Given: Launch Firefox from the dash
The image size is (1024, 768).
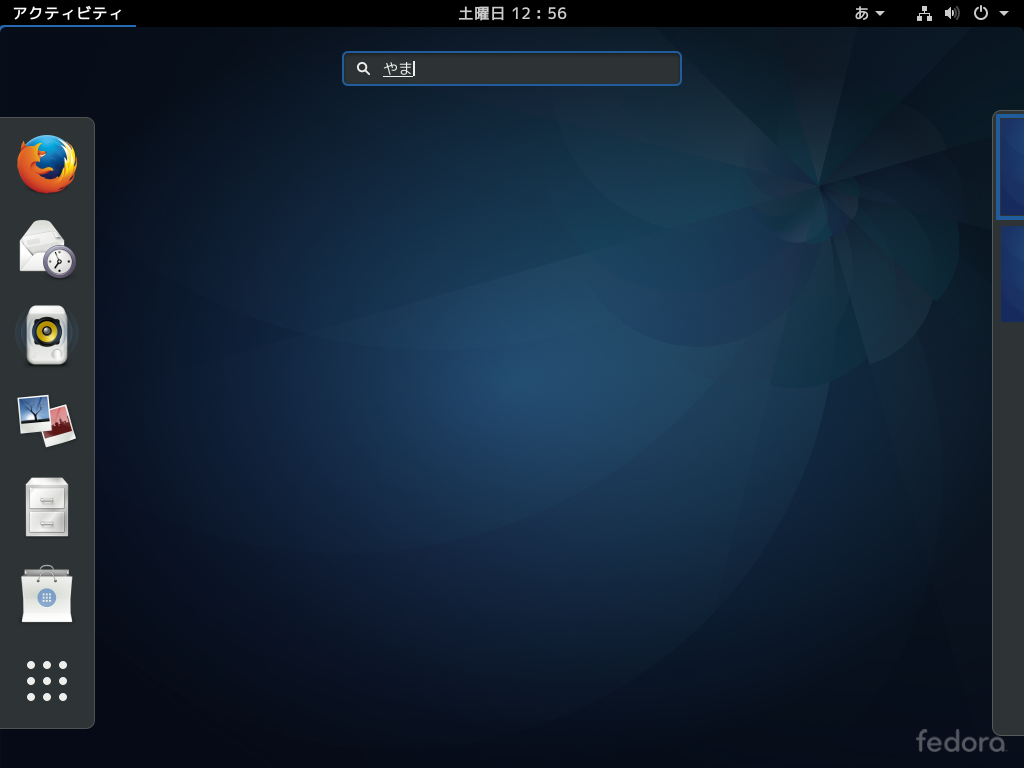Looking at the screenshot, I should point(47,164).
